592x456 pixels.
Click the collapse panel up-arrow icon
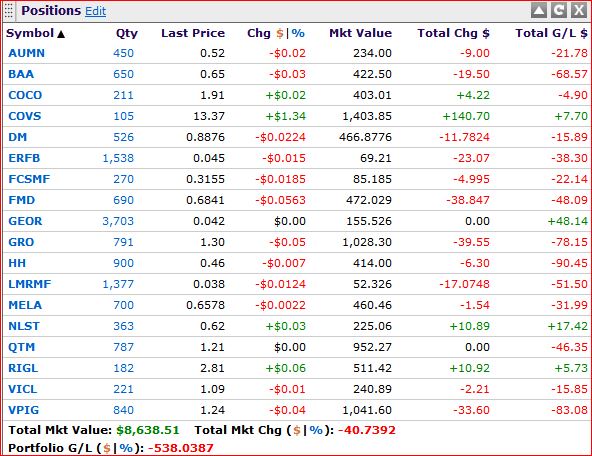pyautogui.click(x=539, y=11)
